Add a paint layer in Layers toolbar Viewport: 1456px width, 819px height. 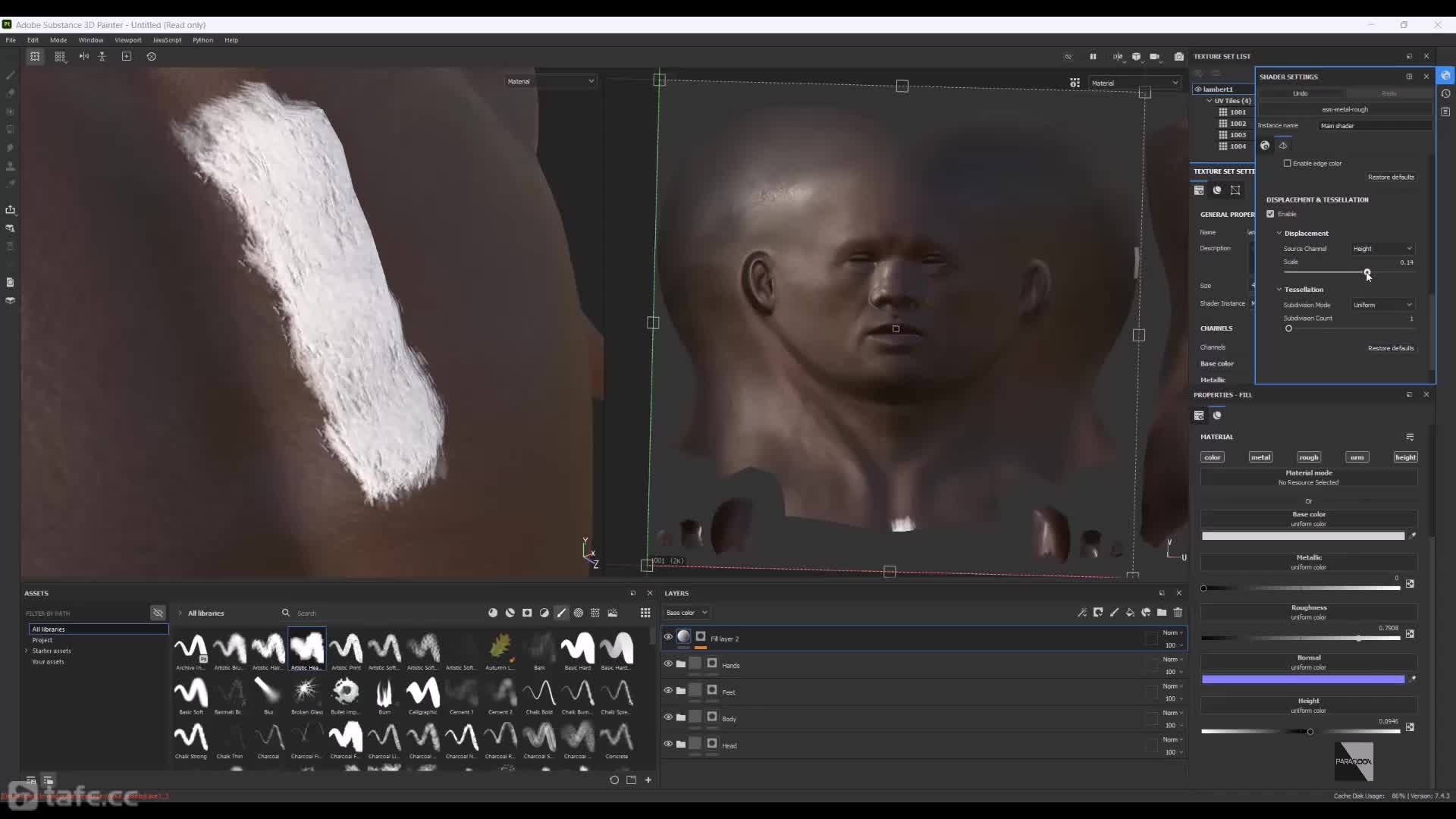pos(1114,613)
